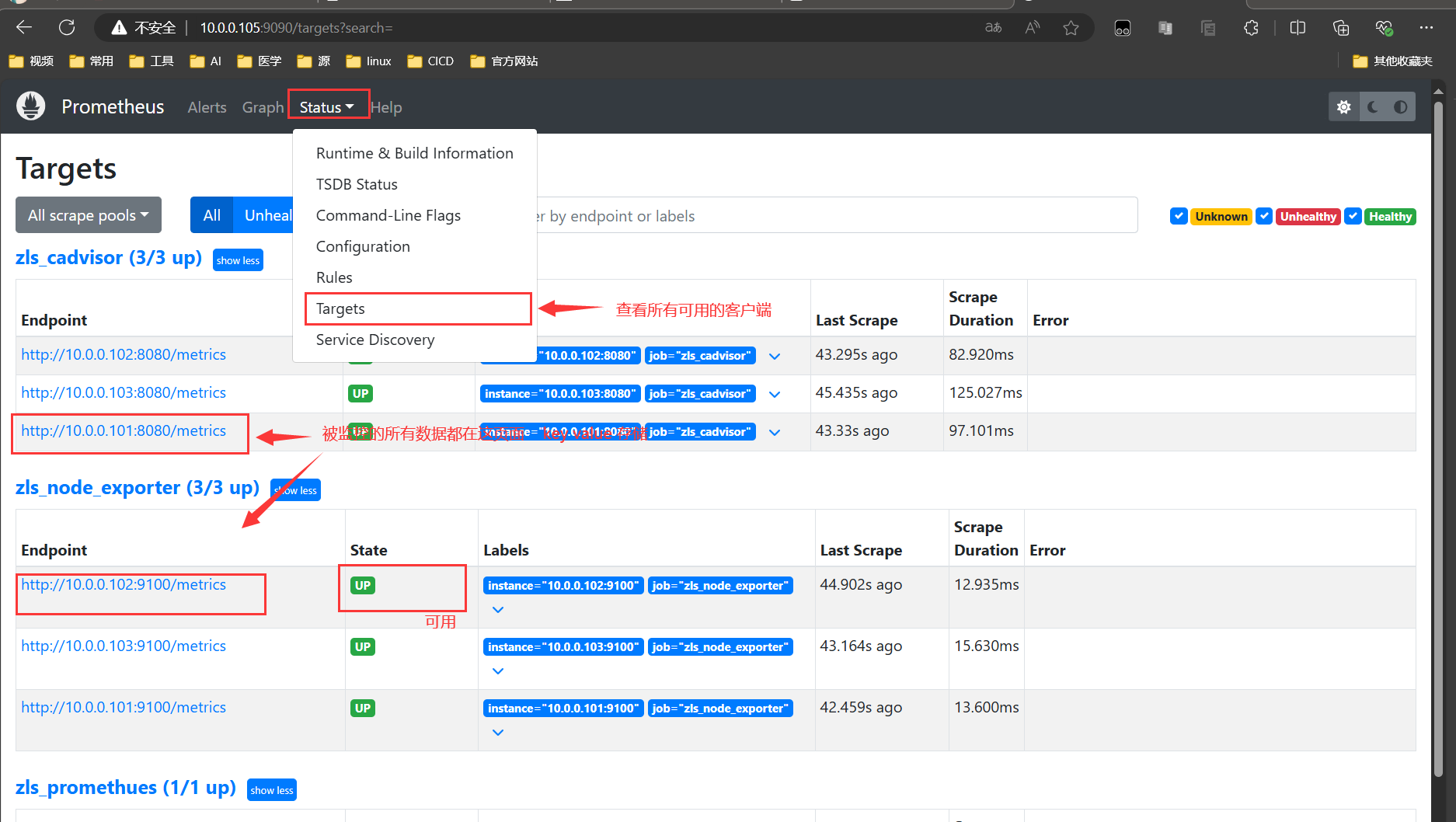
Task: Open Configuration from the Status menu
Action: (x=415, y=246)
